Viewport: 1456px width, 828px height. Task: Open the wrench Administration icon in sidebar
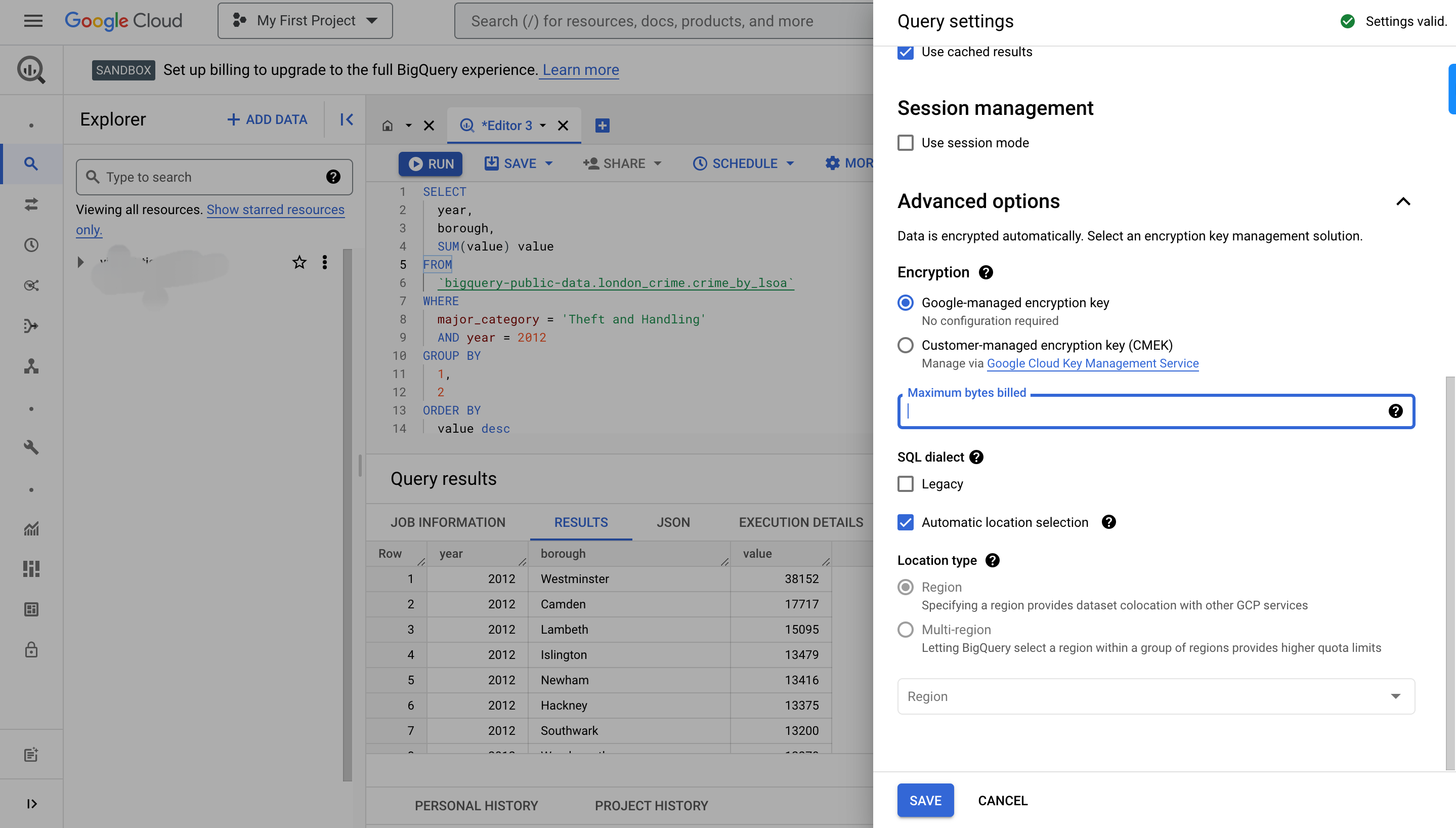tap(31, 447)
